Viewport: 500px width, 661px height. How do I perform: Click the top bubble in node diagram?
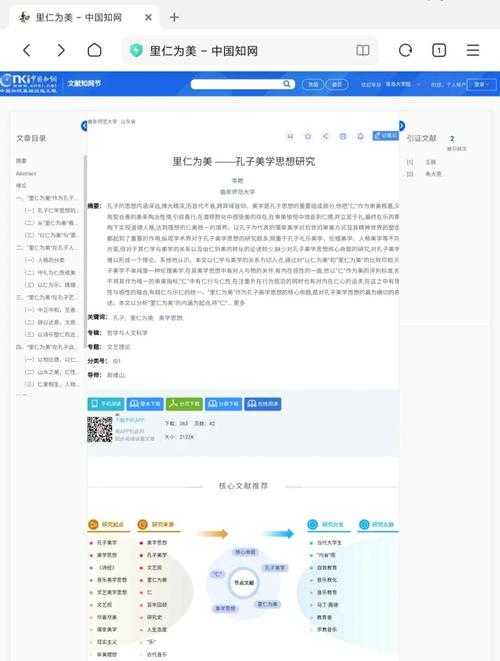[x=245, y=552]
